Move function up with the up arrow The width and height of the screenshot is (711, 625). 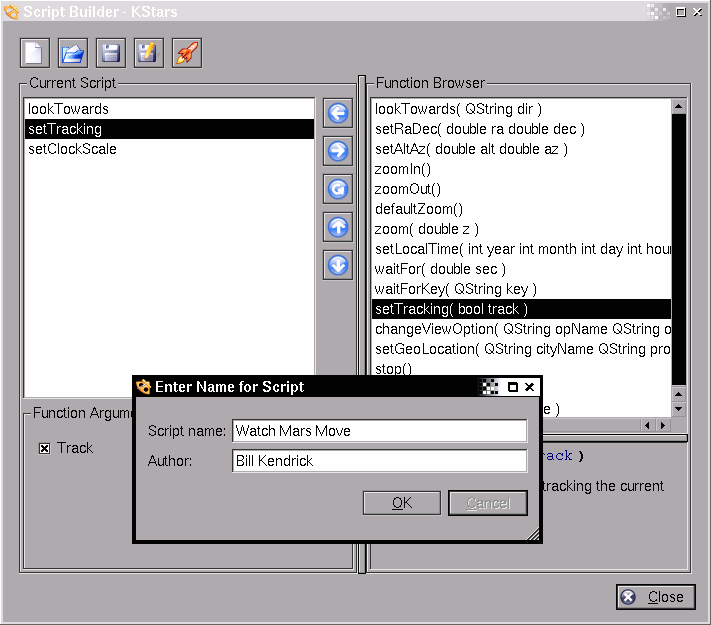[338, 227]
